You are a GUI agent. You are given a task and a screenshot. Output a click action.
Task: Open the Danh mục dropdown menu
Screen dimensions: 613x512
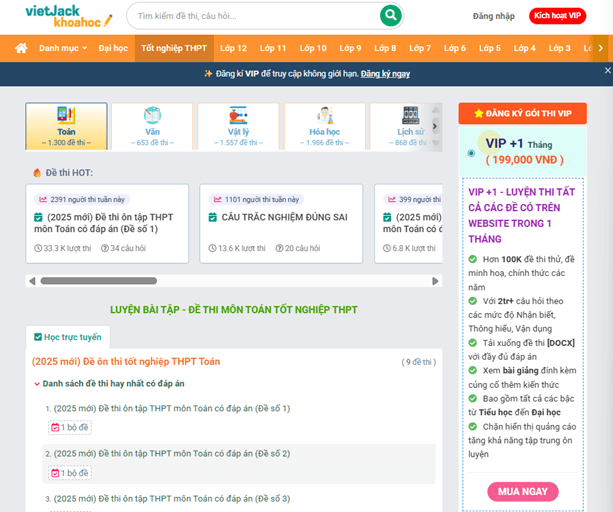pyautogui.click(x=63, y=48)
